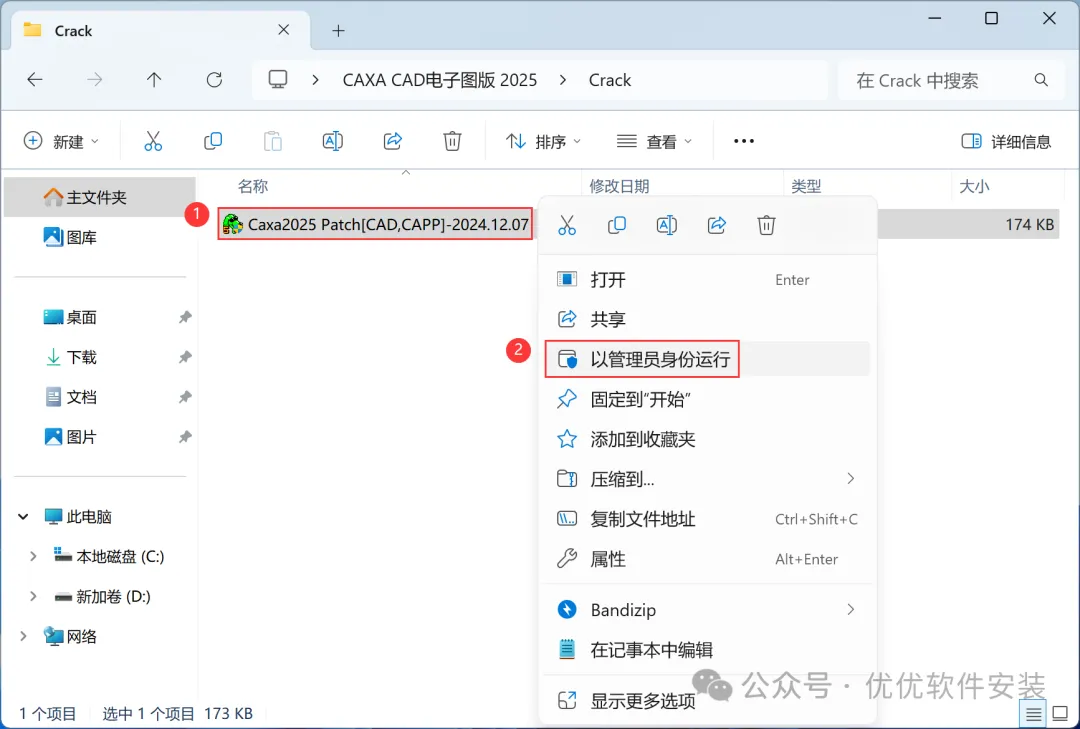The image size is (1080, 729).
Task: Choose 显示更多选项 in the context menu
Action: (707, 701)
